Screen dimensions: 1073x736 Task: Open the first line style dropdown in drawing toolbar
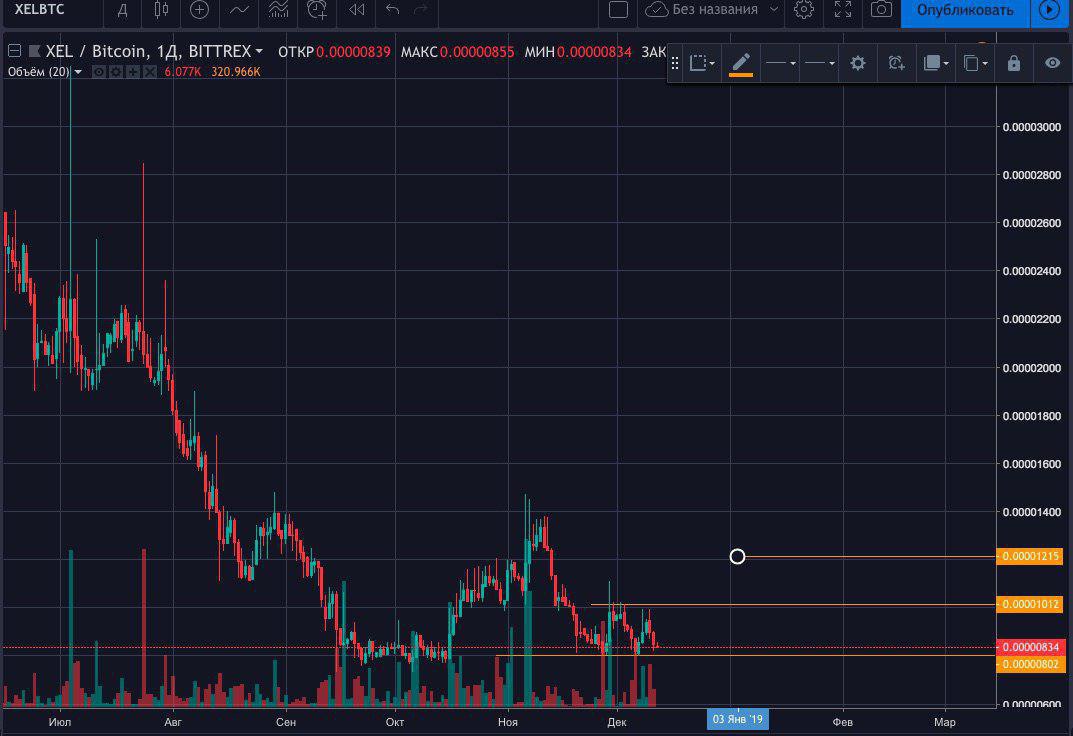780,64
